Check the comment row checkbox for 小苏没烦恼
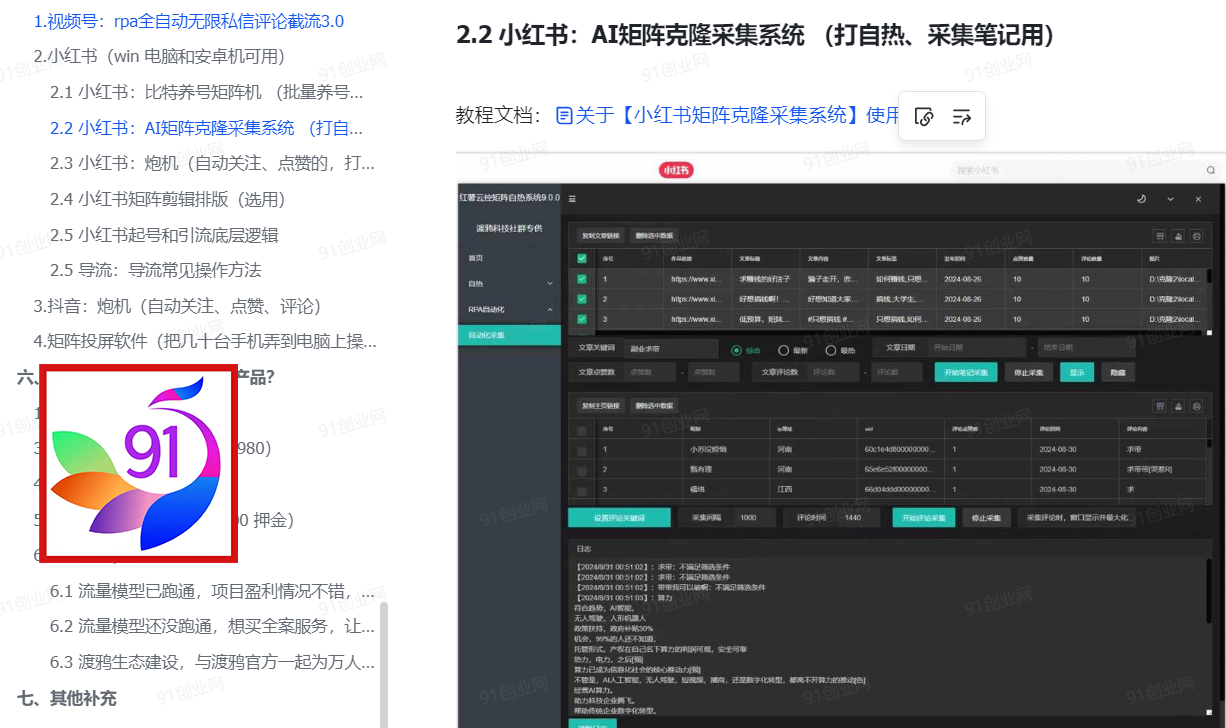Screen dimensions: 1226x728 pyautogui.click(x=583, y=450)
